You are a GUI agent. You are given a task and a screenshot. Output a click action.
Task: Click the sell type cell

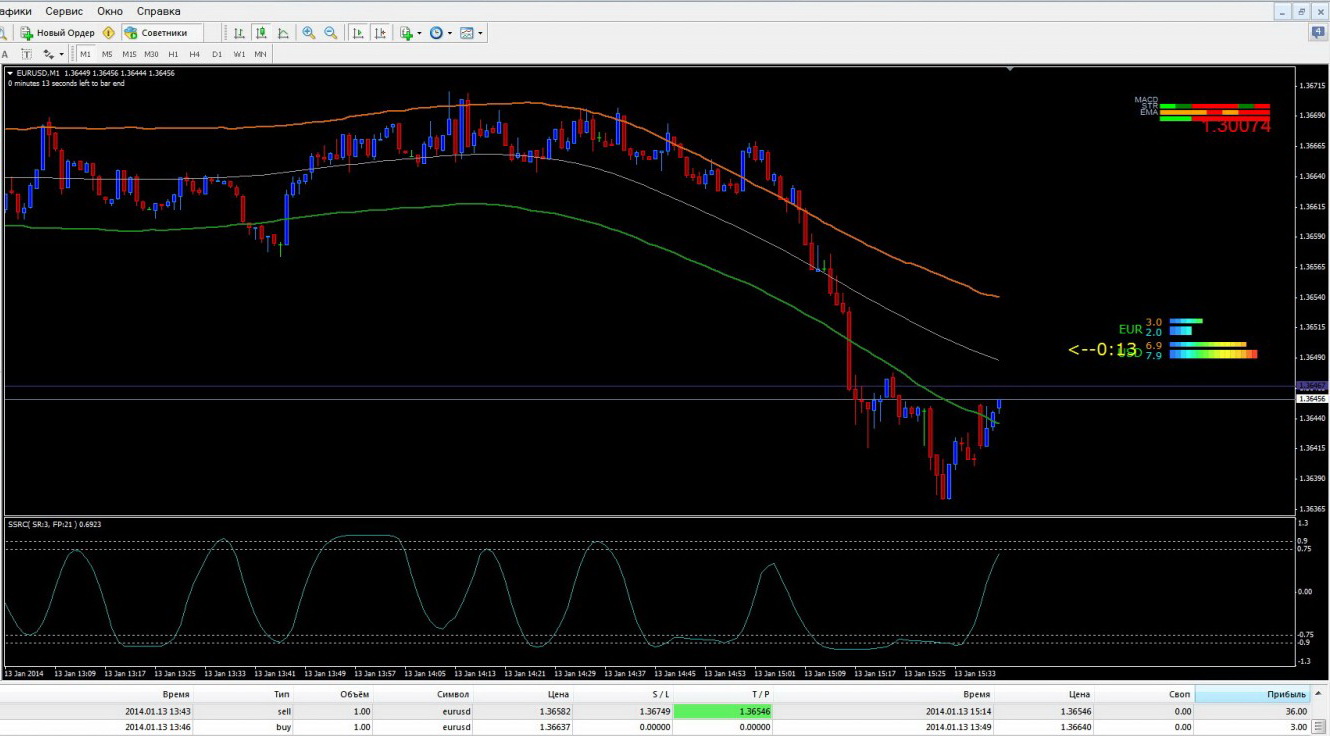pyautogui.click(x=284, y=711)
